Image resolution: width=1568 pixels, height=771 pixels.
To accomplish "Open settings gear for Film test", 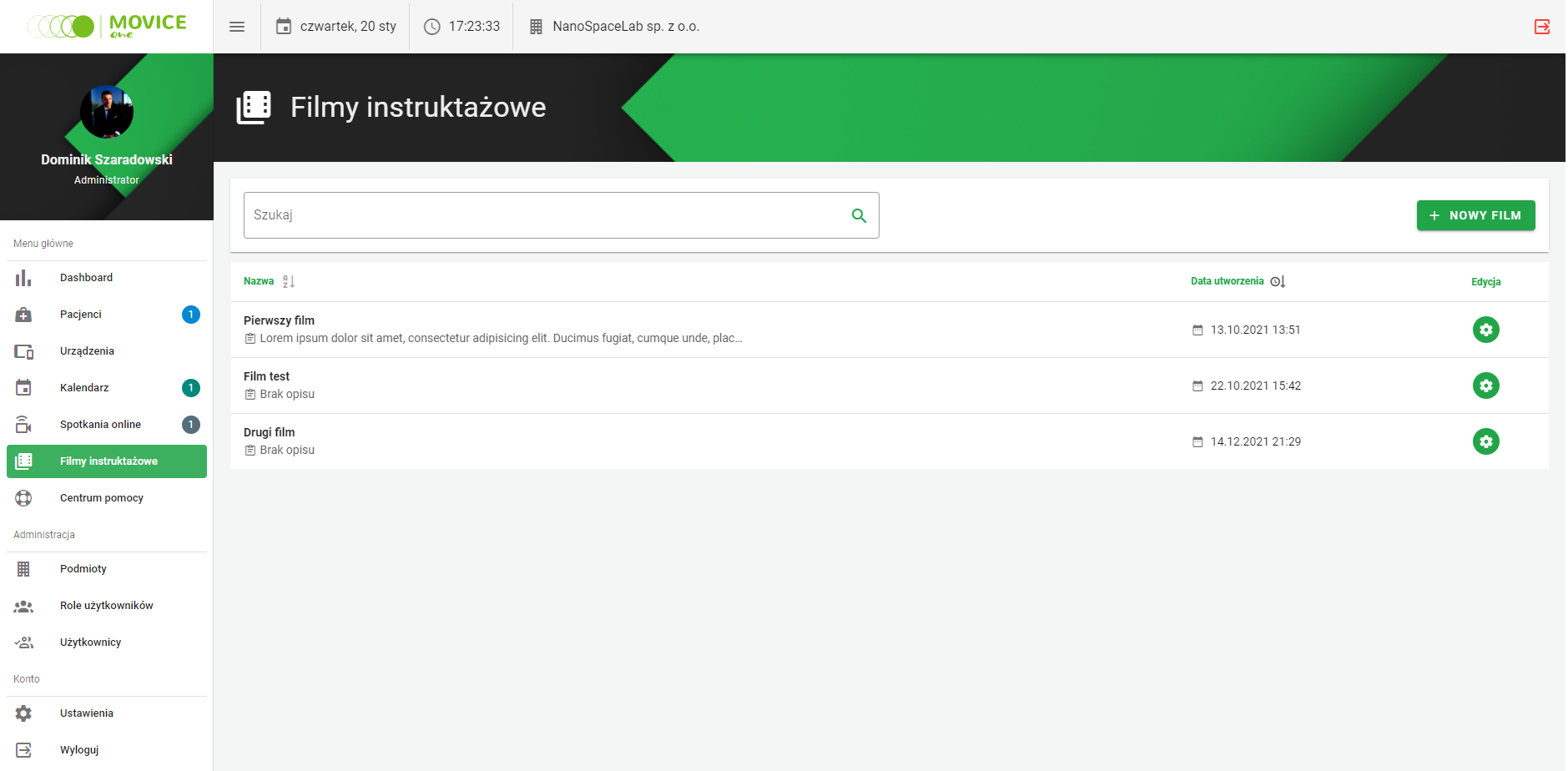I will pyautogui.click(x=1485, y=385).
